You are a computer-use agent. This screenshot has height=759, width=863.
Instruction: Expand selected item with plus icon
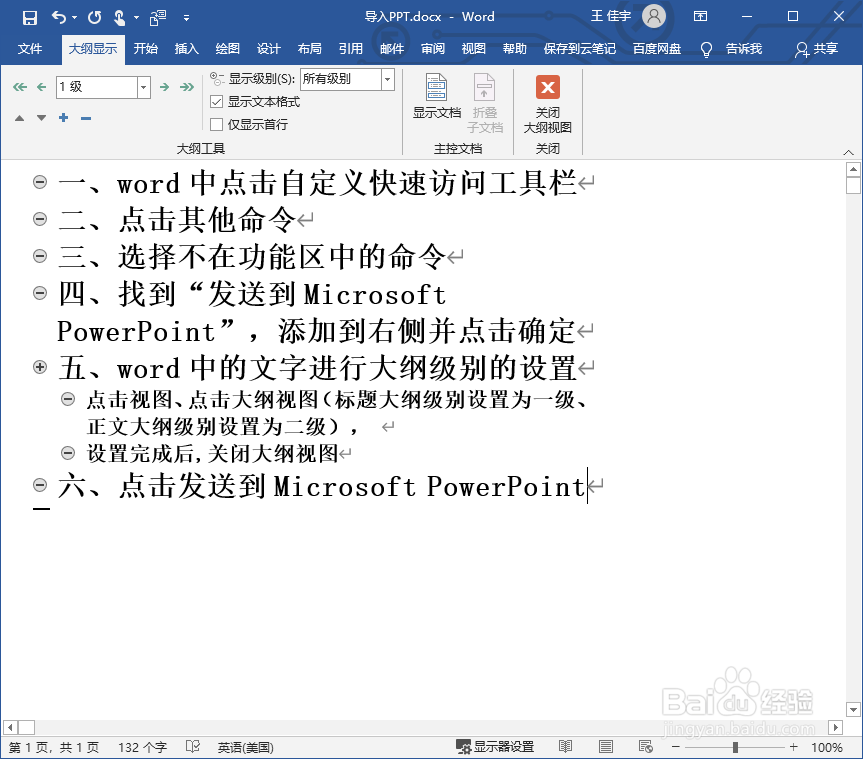[x=64, y=118]
